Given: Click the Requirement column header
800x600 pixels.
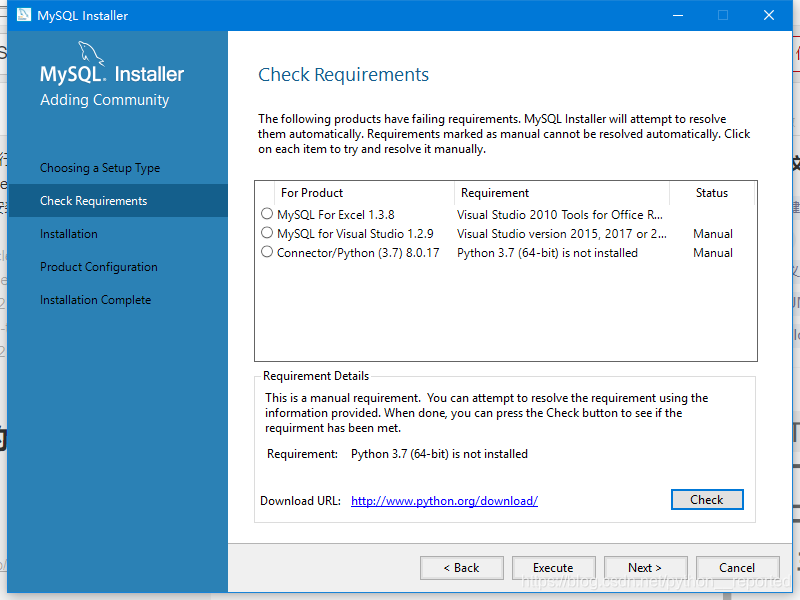Looking at the screenshot, I should click(562, 193).
